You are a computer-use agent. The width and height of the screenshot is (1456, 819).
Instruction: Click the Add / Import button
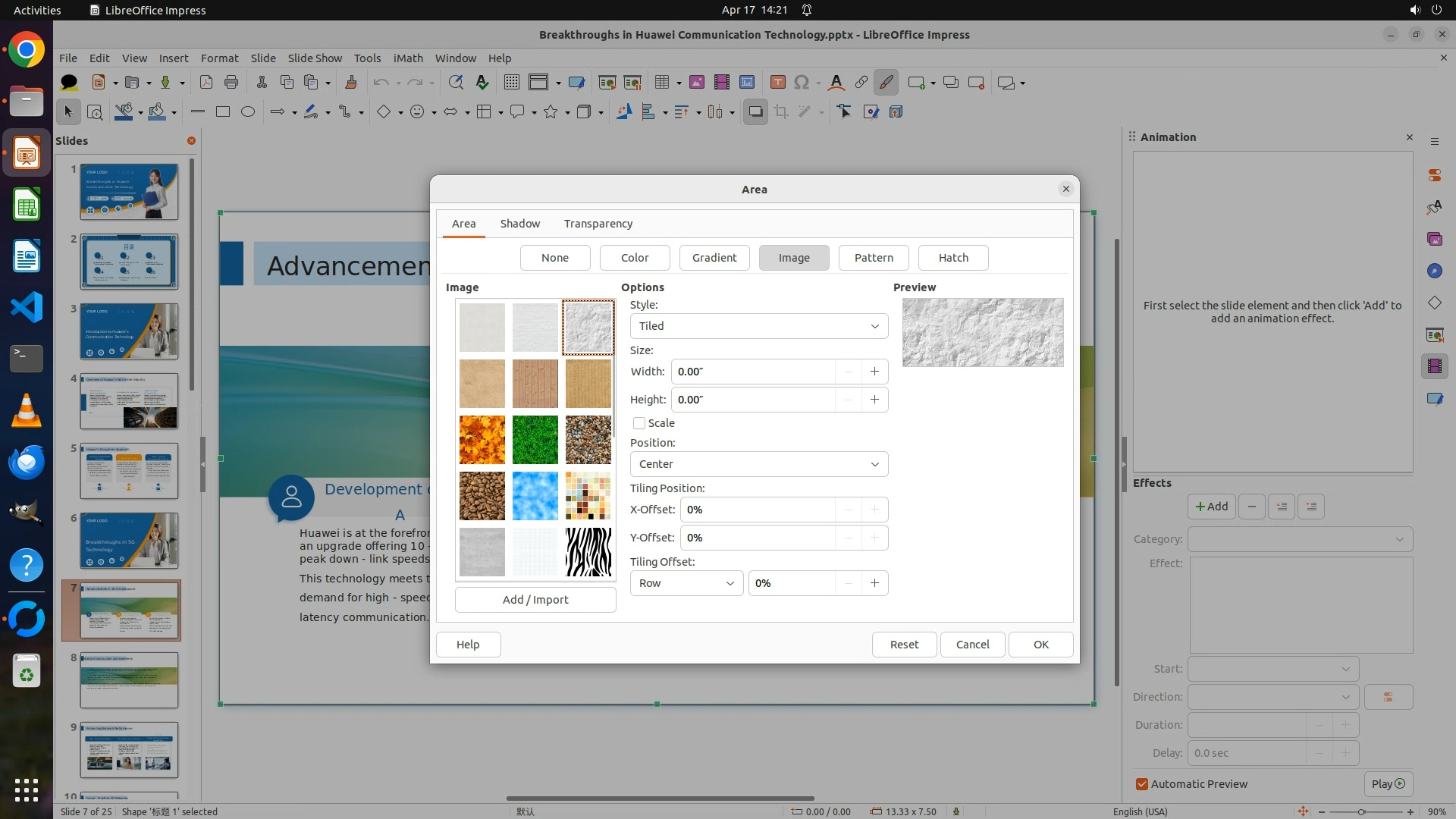point(535,600)
